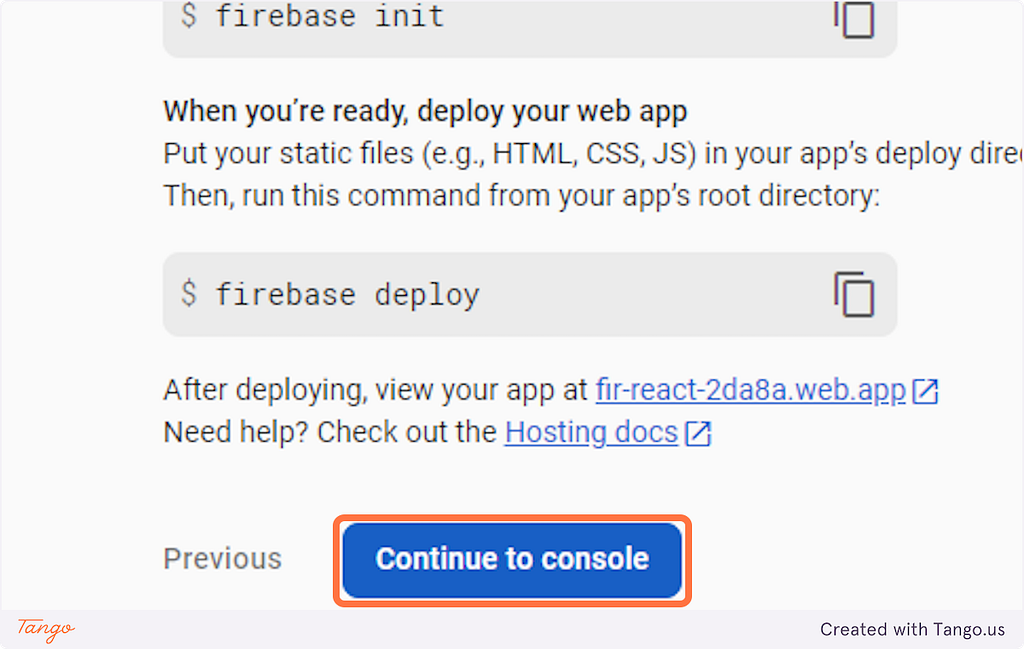Open the fir-react-2da8a.web.app link
The height and width of the screenshot is (649, 1024).
click(x=750, y=390)
